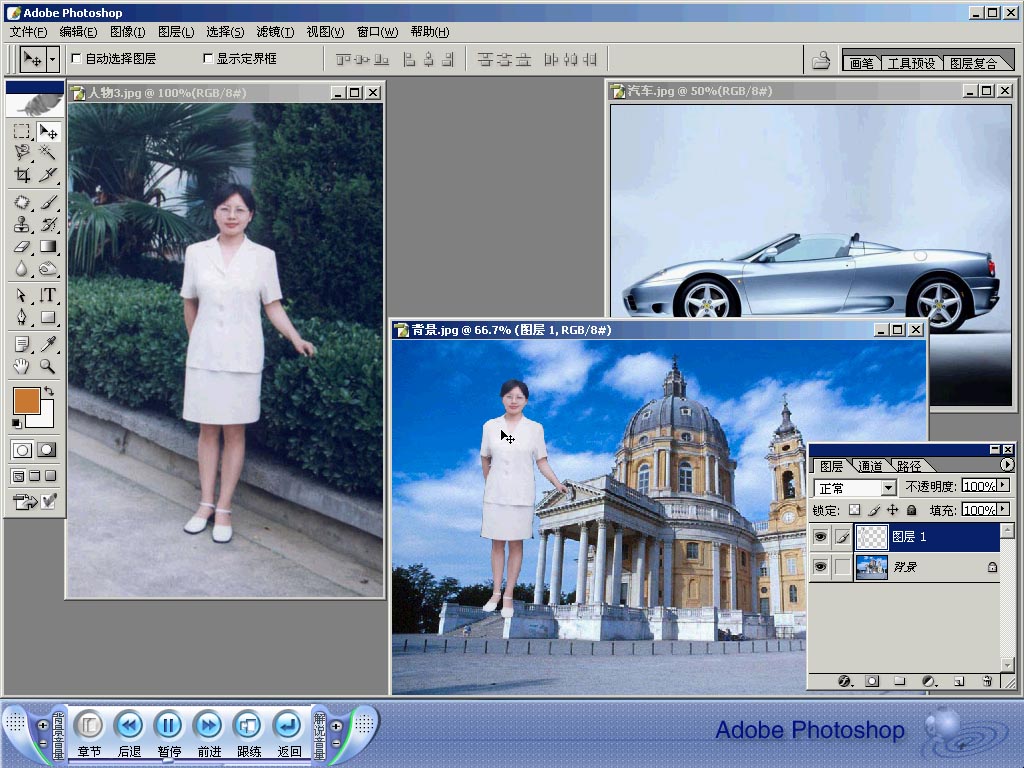Click the 前进 forward button
This screenshot has width=1024, height=768.
pos(209,725)
